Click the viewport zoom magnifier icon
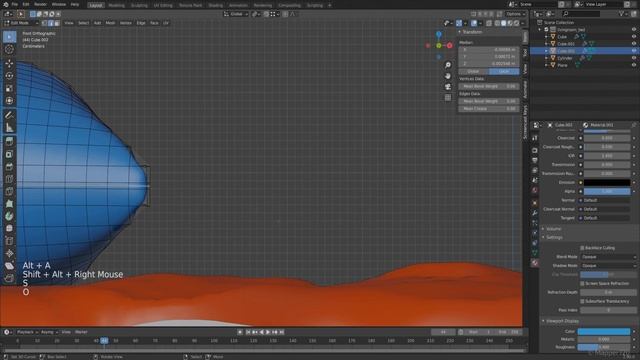The width and height of the screenshot is (640, 360). 448,65
